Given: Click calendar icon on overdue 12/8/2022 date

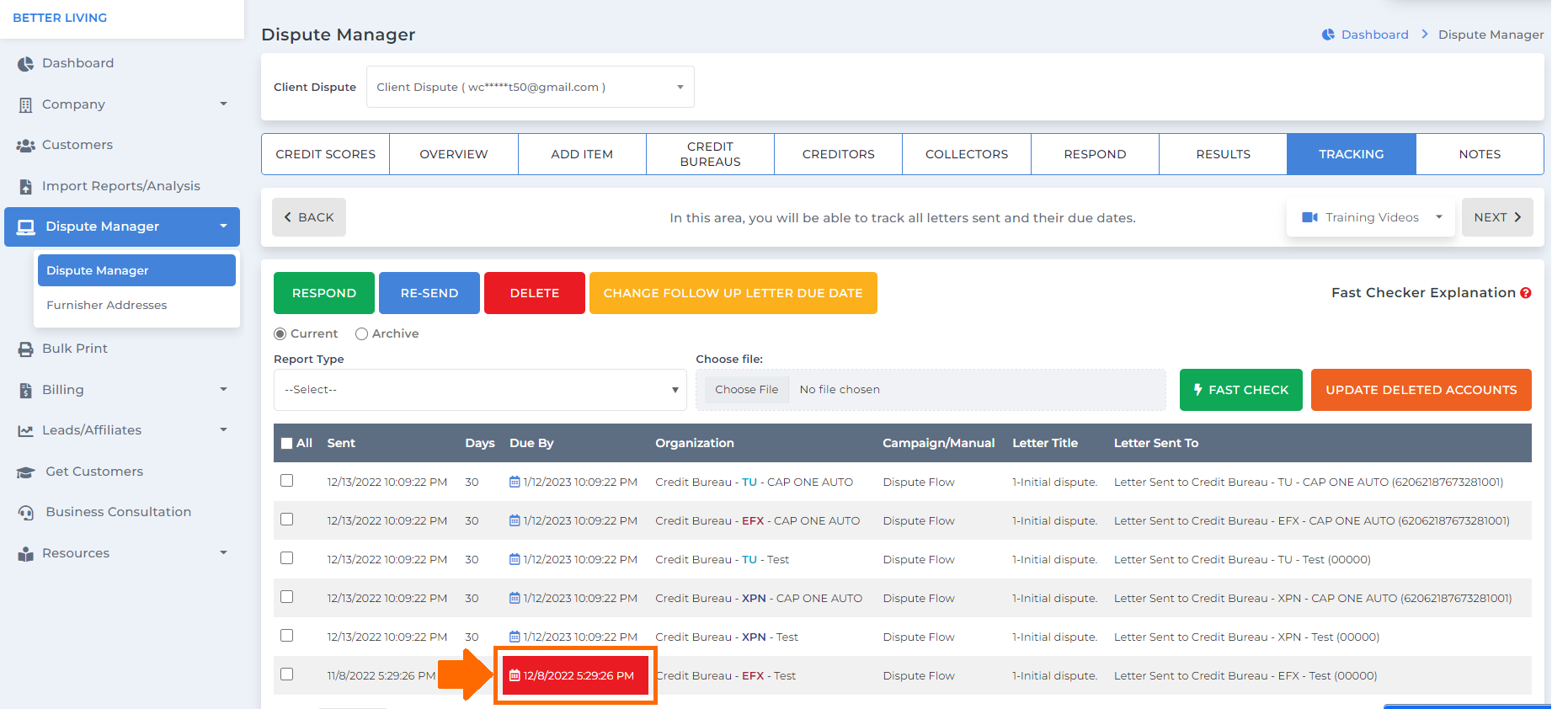Looking at the screenshot, I should [x=515, y=675].
